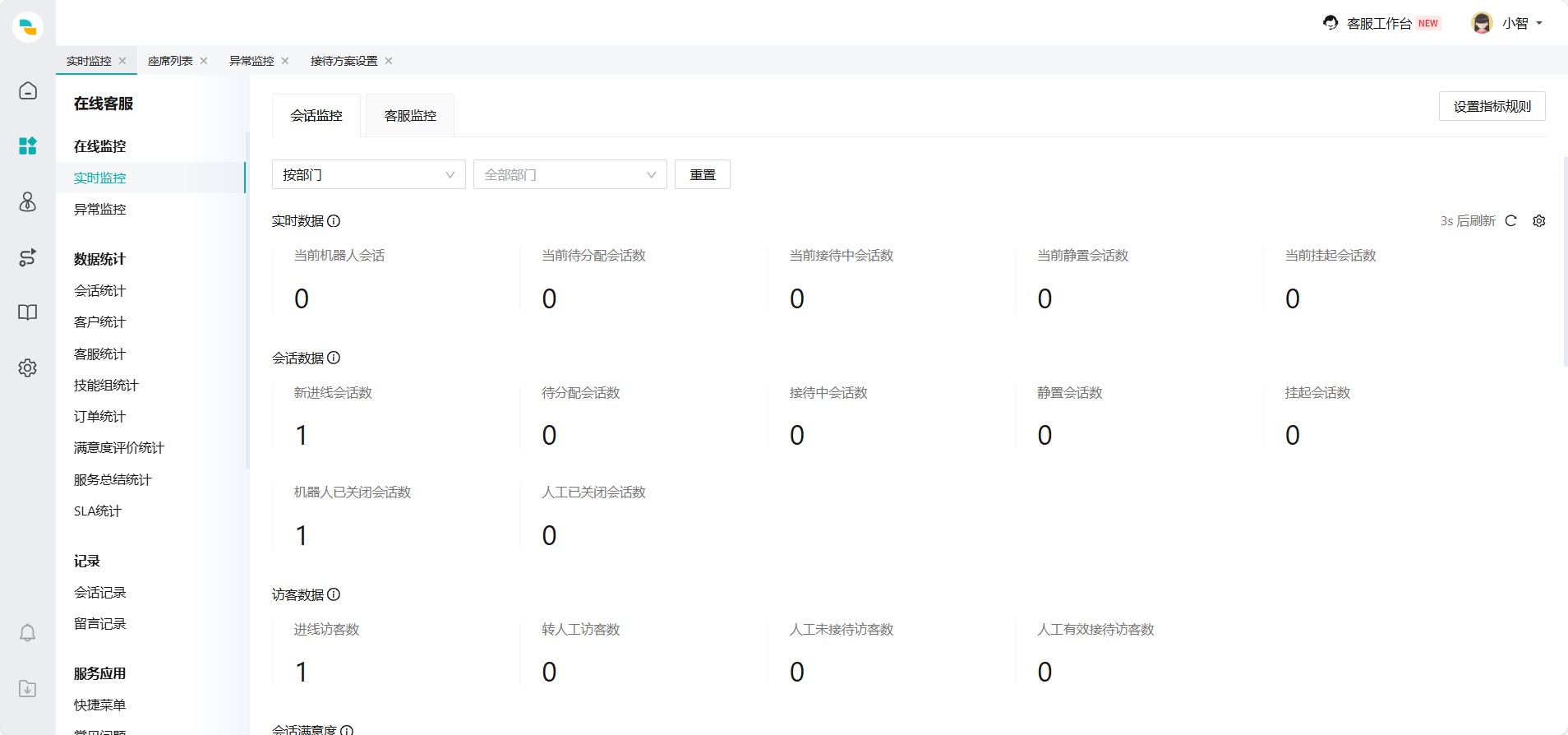Open 满意度评价统计 in sidebar

pyautogui.click(x=119, y=447)
